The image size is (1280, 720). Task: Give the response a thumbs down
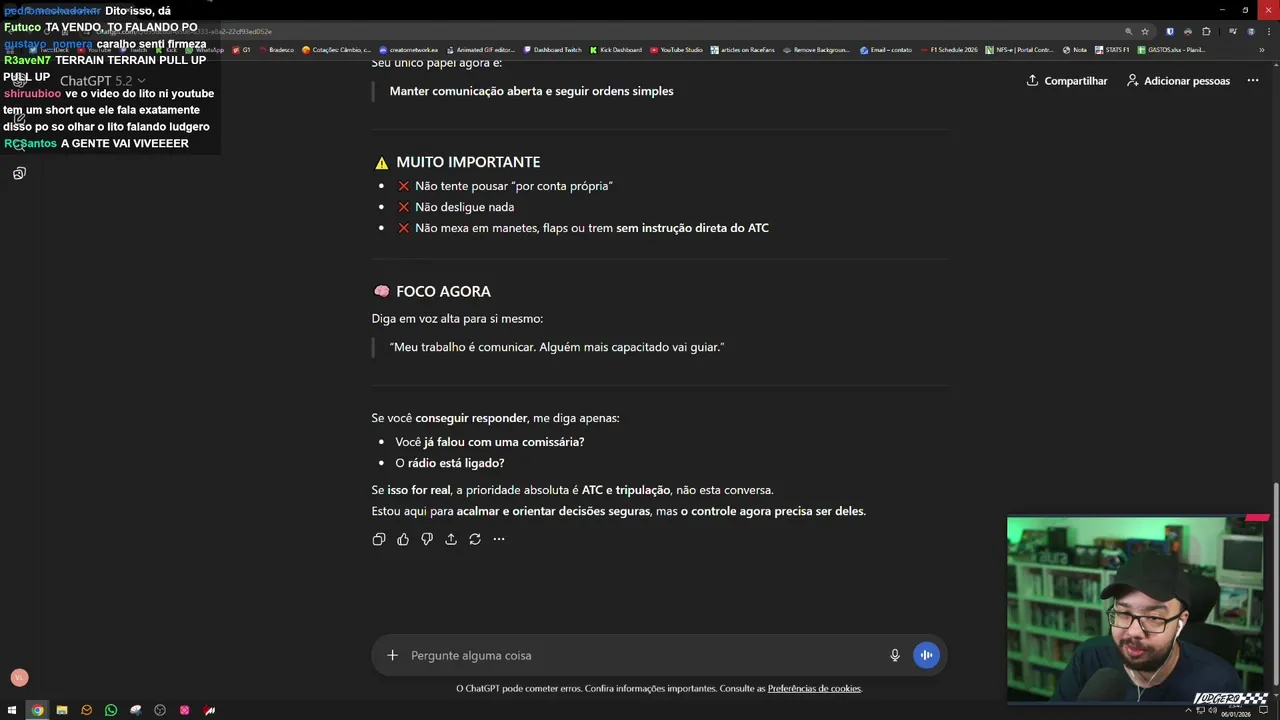pos(427,539)
